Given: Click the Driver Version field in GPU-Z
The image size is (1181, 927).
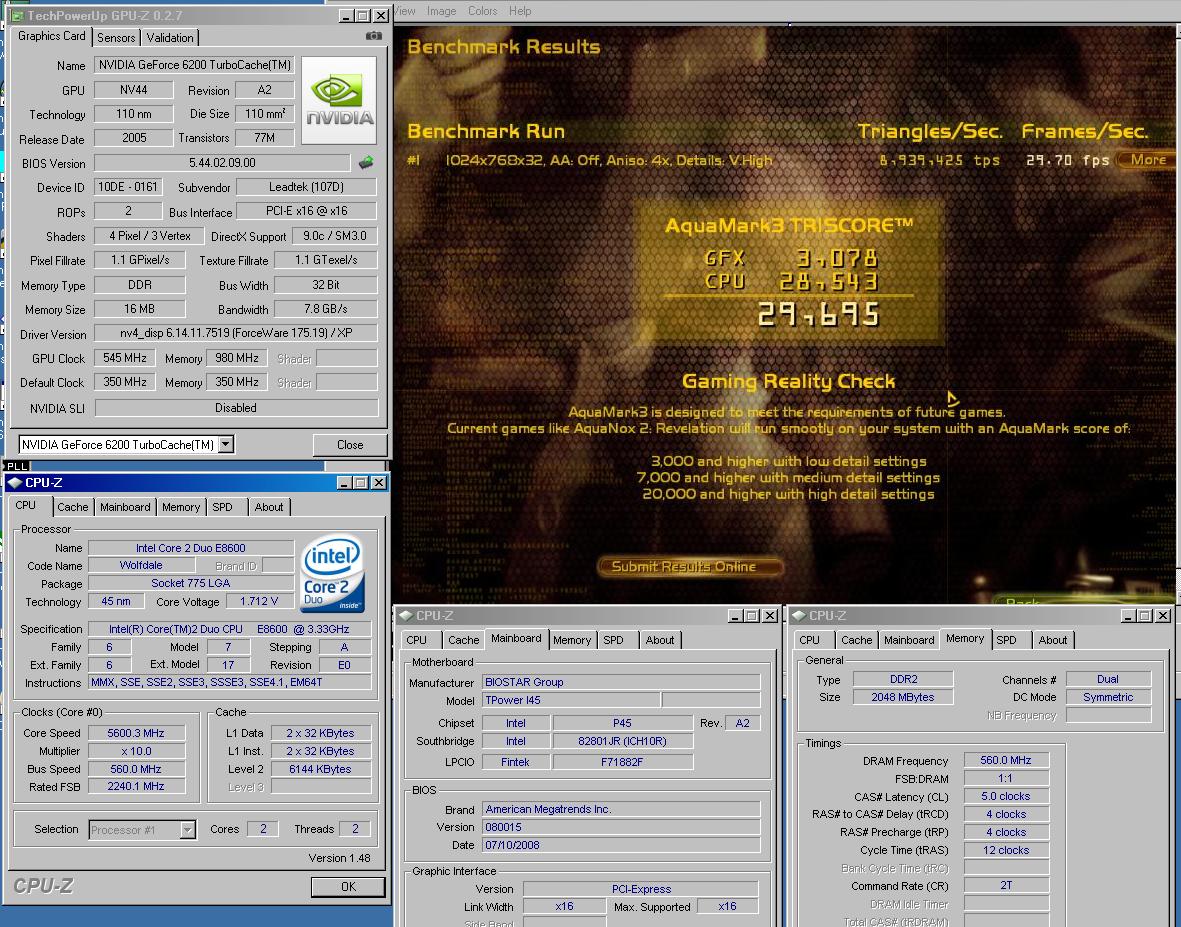Looking at the screenshot, I should coord(236,333).
